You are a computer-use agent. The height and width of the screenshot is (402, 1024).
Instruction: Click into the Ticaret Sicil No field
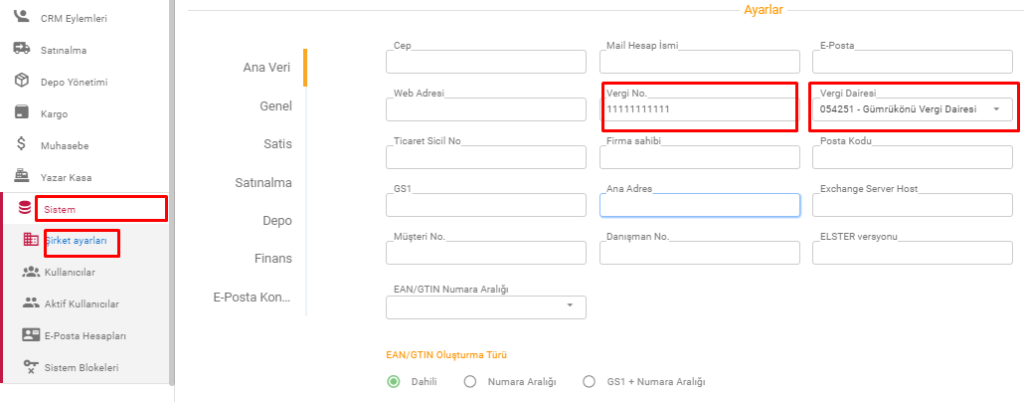486,157
